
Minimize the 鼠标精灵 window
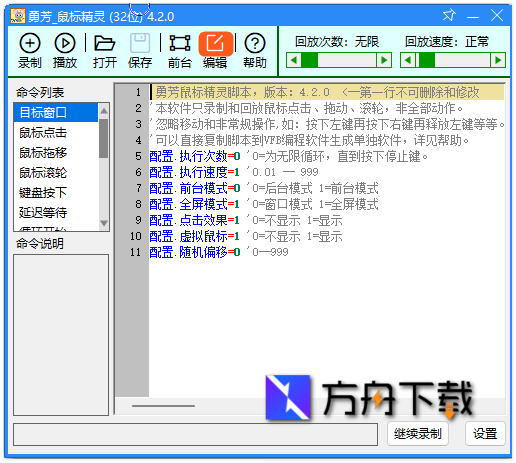(x=473, y=16)
